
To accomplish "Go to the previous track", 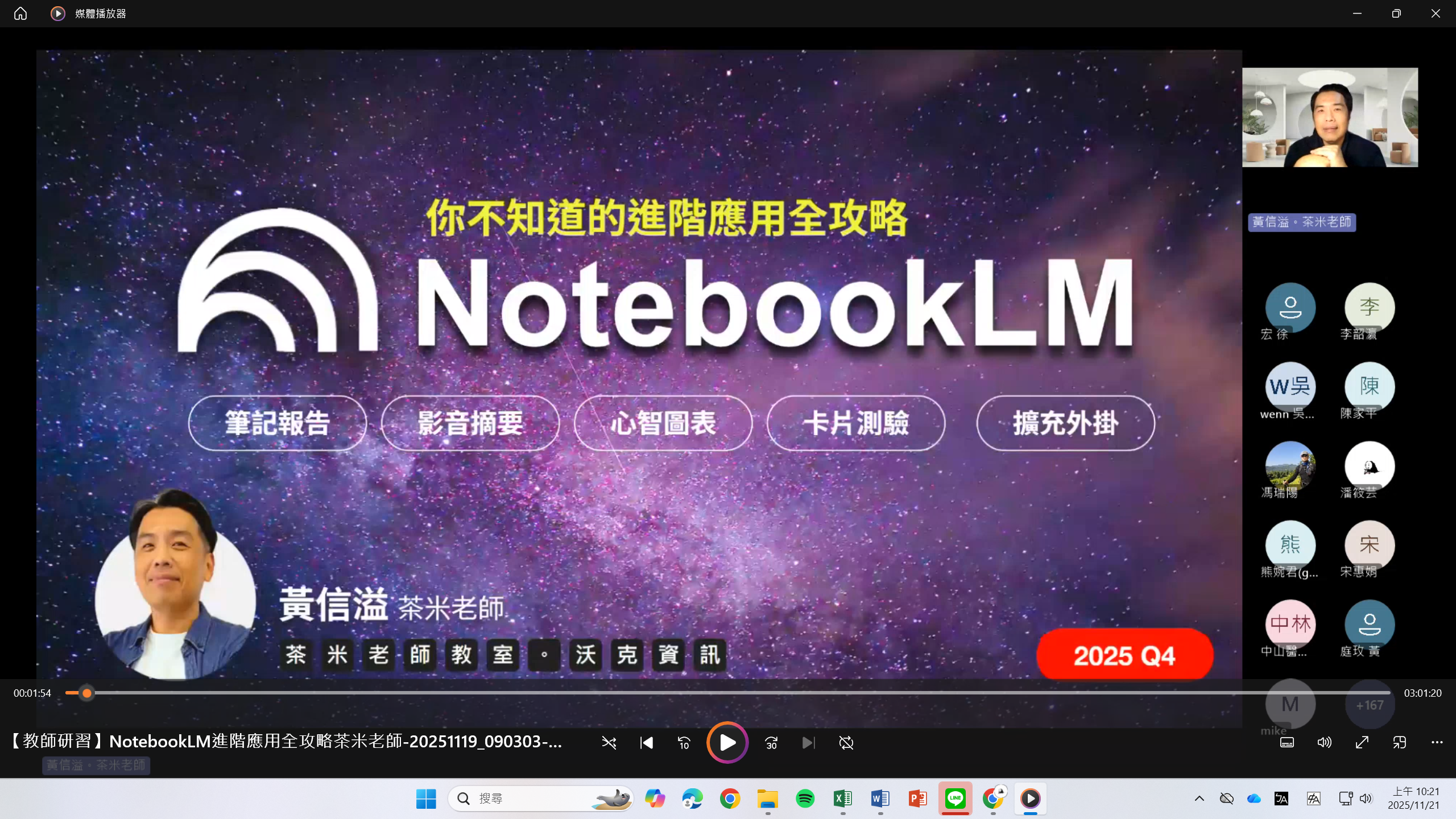I will pos(647,743).
